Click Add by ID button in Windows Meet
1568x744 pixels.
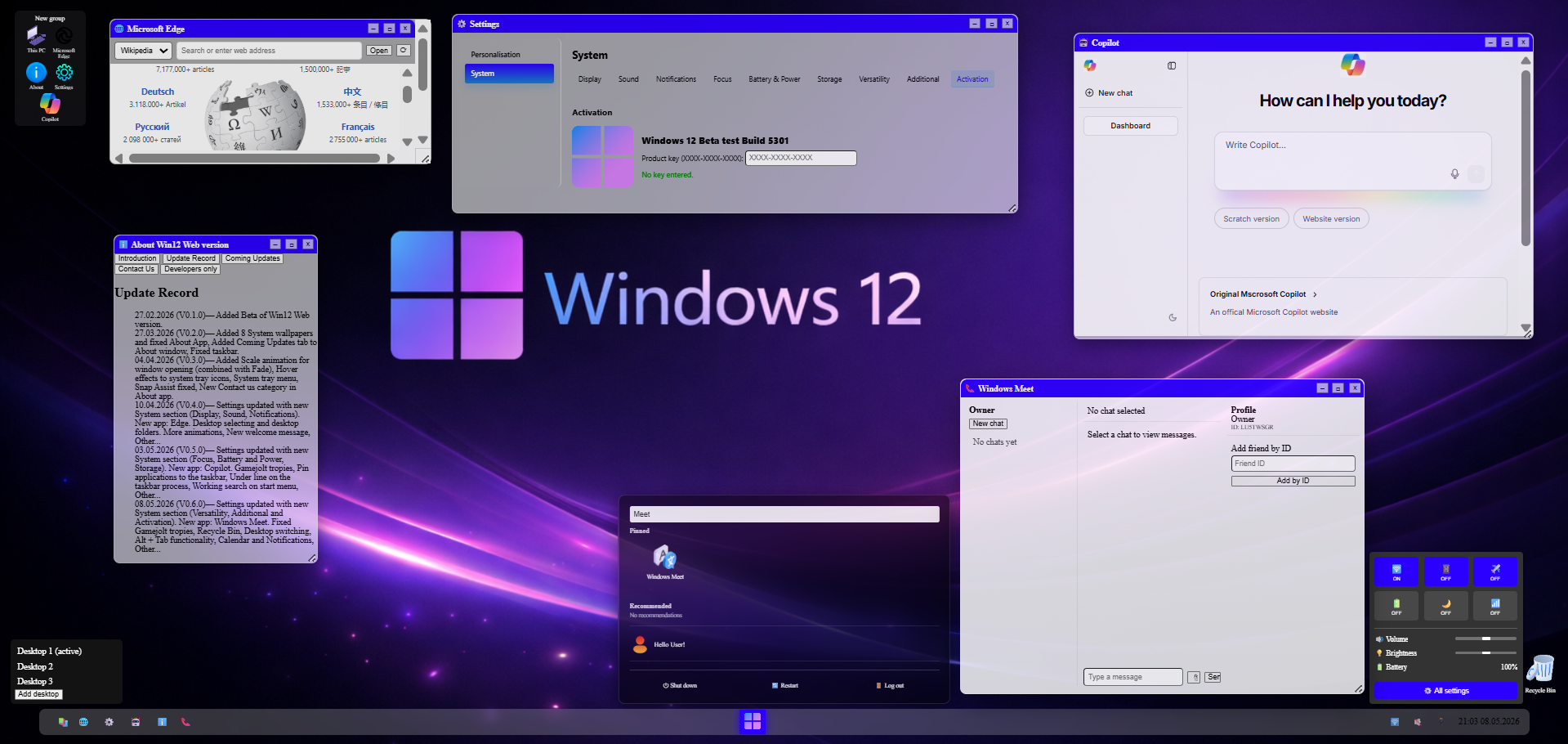click(x=1293, y=481)
